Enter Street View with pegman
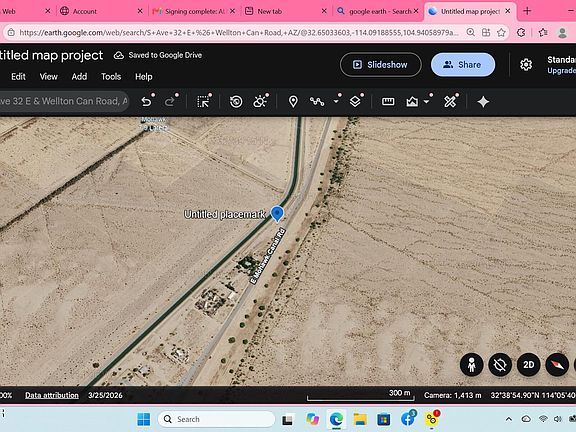576x432 pixels. (x=472, y=365)
